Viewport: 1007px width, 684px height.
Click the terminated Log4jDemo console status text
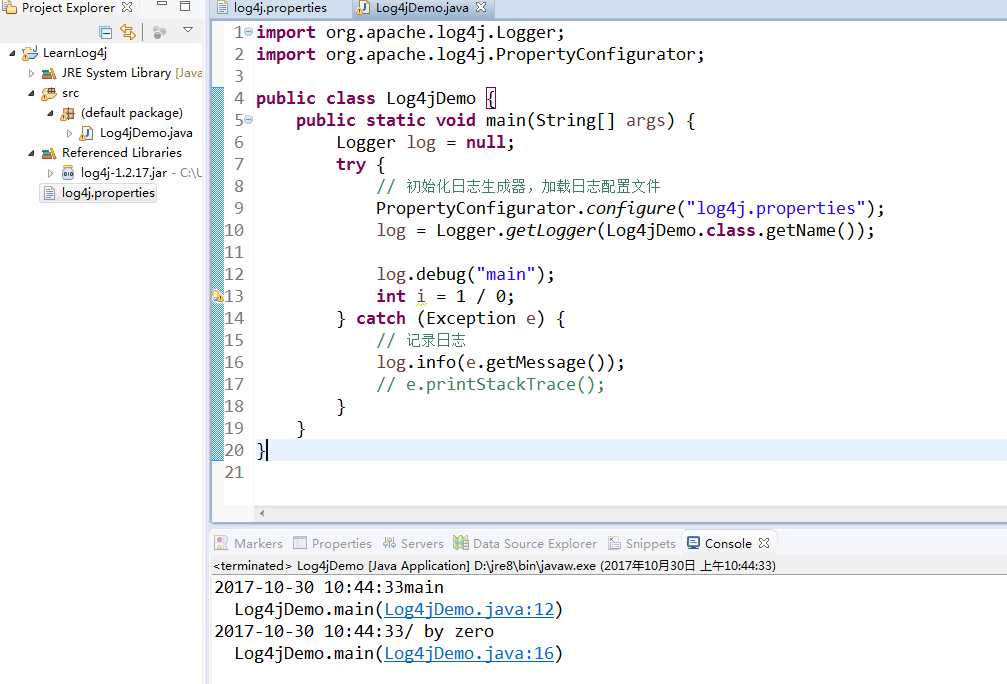[x=495, y=565]
